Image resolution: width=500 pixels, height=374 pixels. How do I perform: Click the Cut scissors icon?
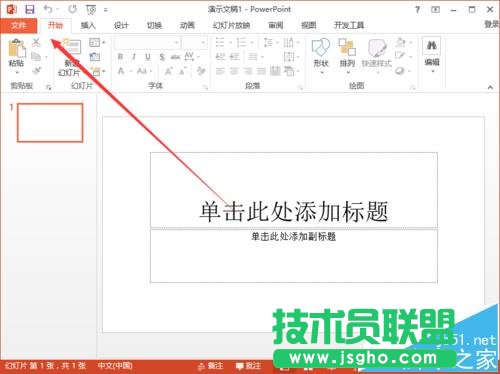[x=36, y=42]
